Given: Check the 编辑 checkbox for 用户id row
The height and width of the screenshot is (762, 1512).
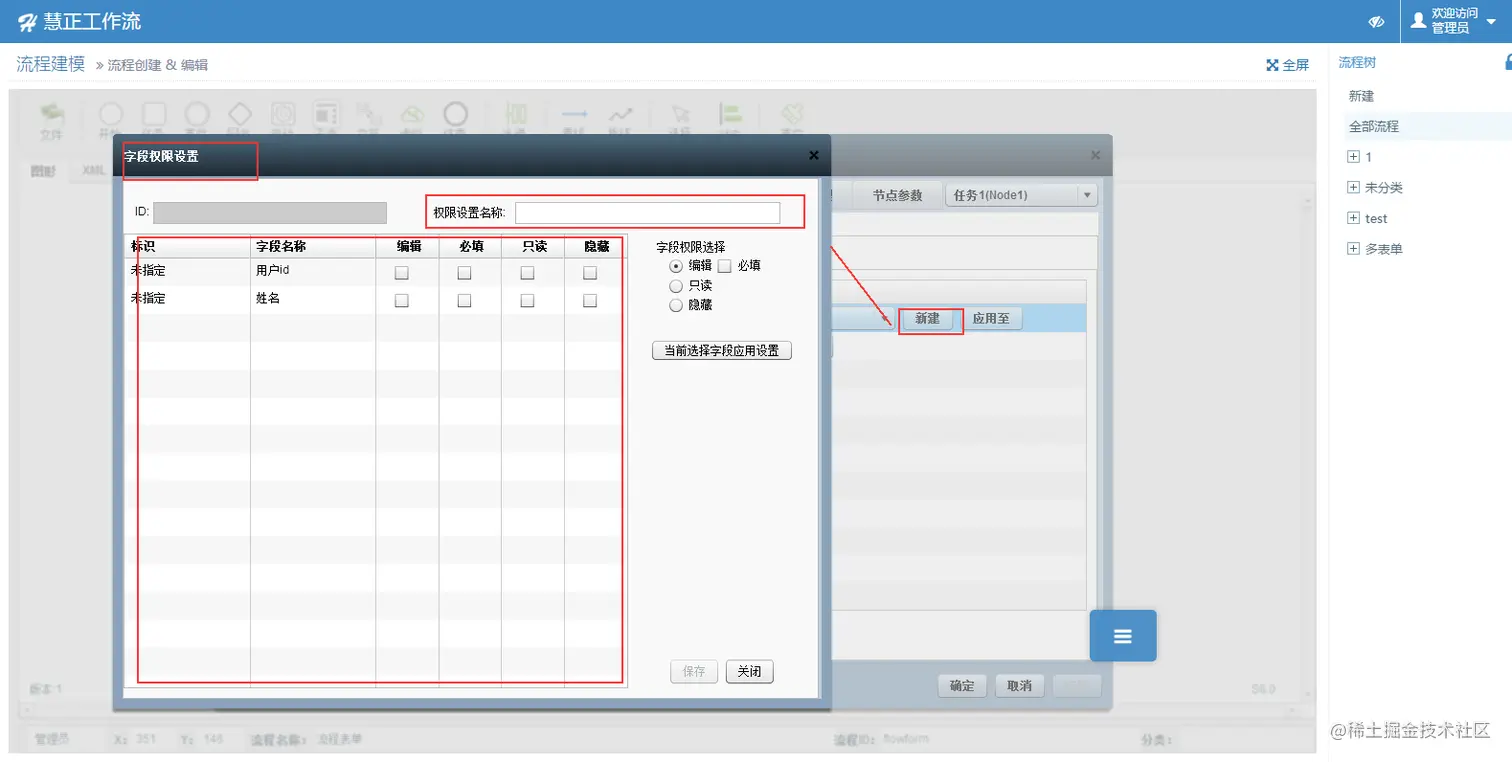Looking at the screenshot, I should (x=402, y=272).
